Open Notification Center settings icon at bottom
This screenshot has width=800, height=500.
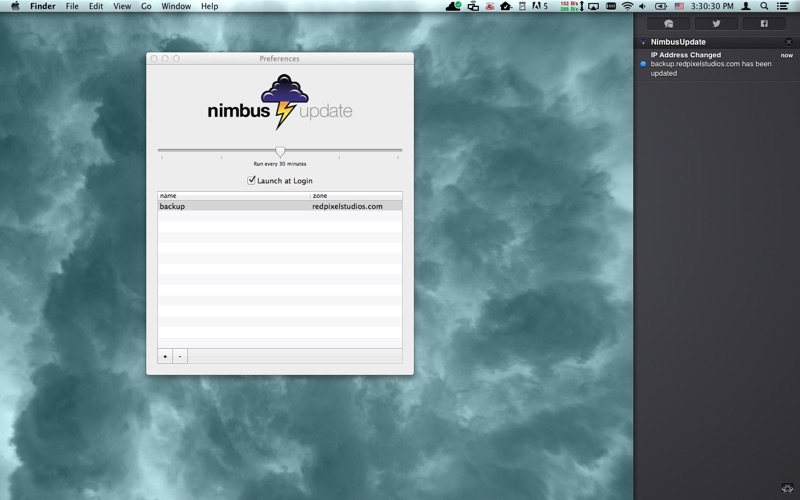point(787,488)
